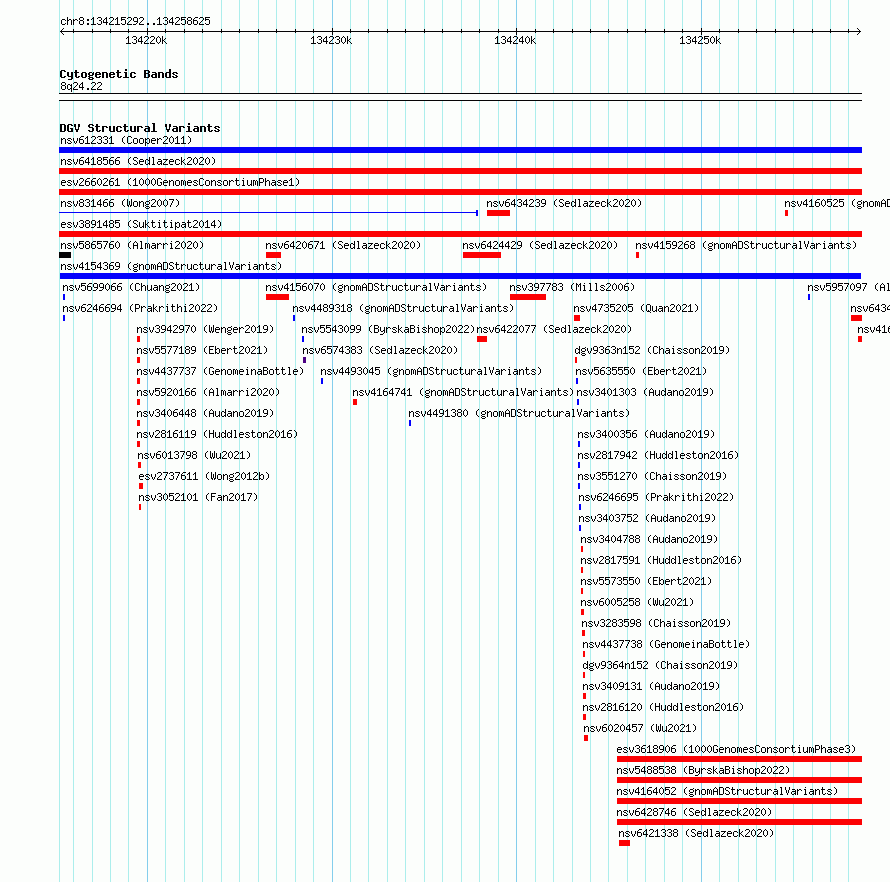Open nsv6418566 (Sedlazeck2020) variant
Screen dimensions: 890x882
coord(138,161)
